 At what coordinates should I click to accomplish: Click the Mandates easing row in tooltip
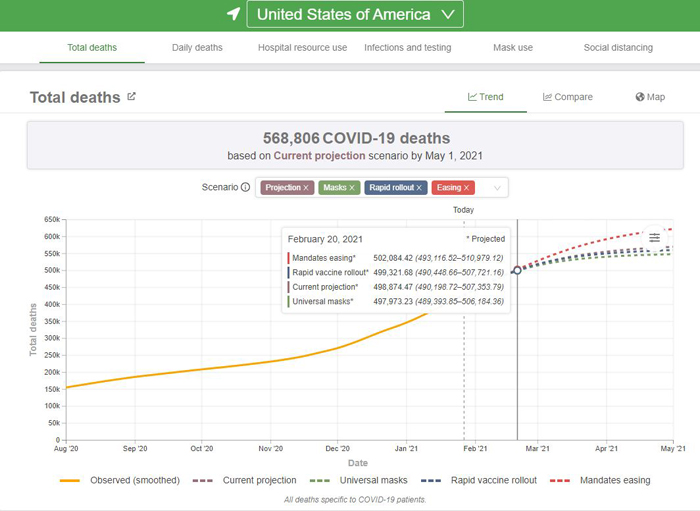[396, 258]
